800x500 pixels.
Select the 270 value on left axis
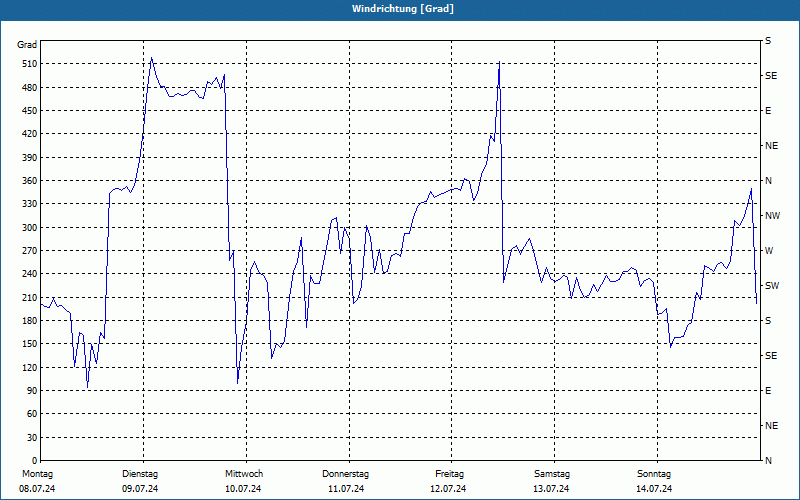coord(31,251)
